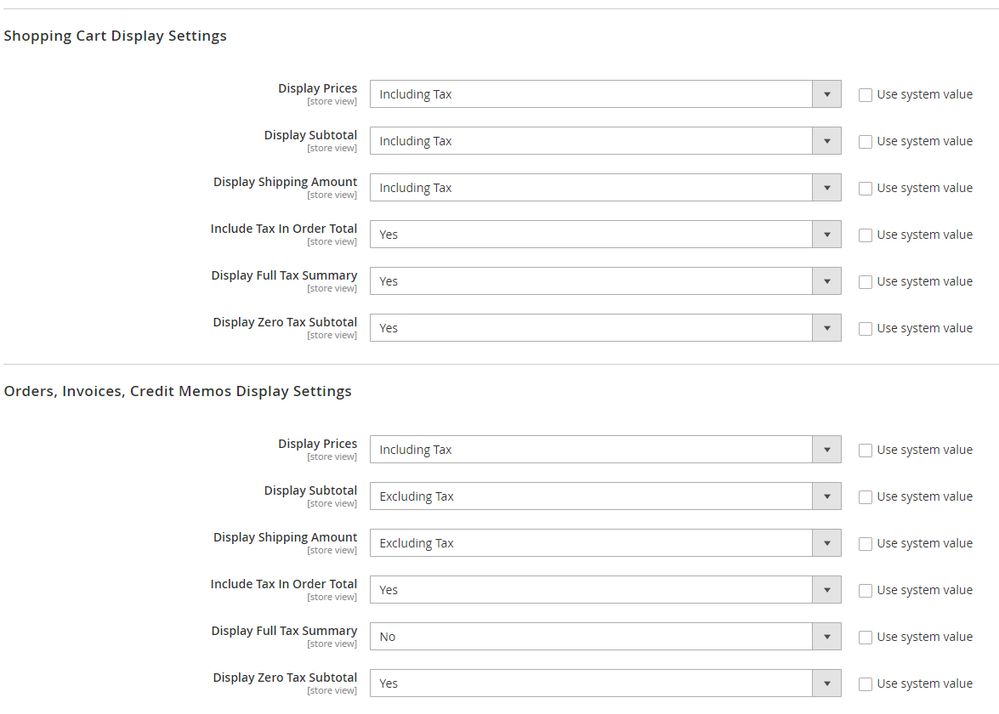
Task: Enable system value for Shopping Cart Shipping Amount
Action: 865,188
